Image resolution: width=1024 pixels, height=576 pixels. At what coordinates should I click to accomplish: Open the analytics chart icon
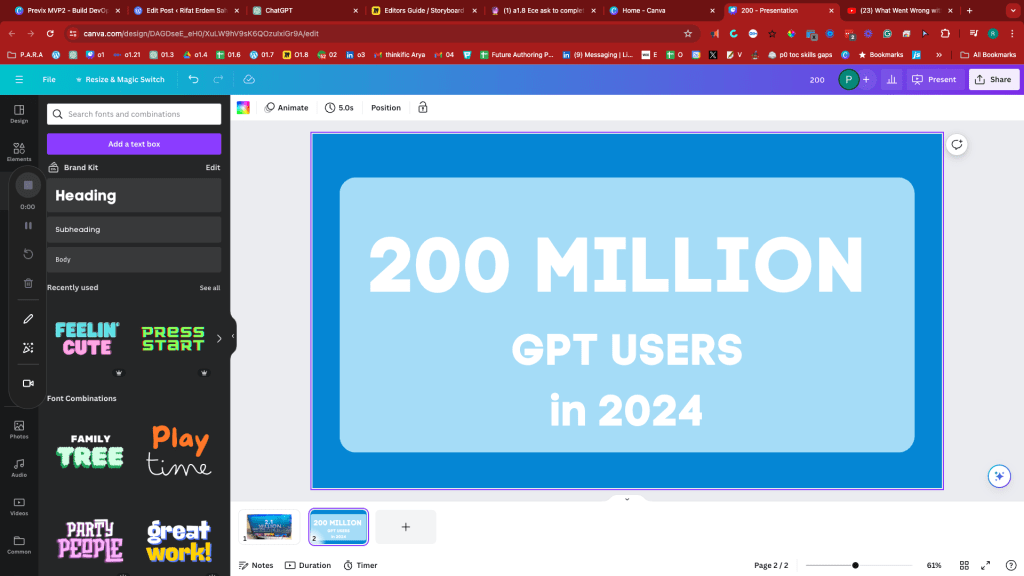tap(891, 80)
